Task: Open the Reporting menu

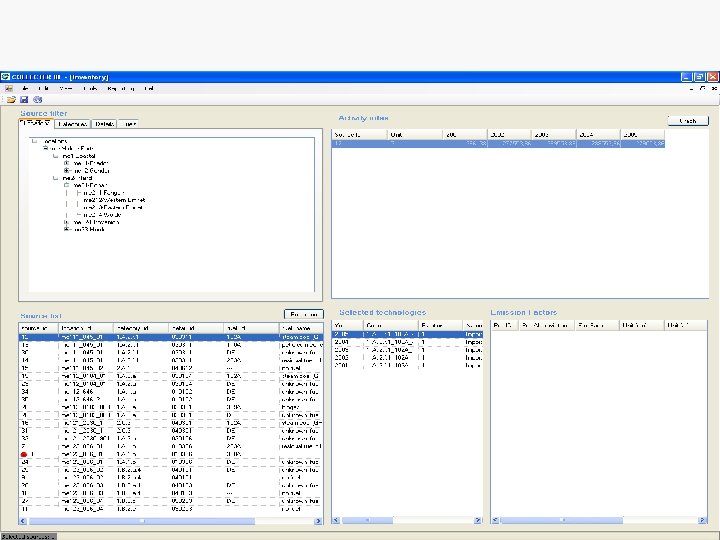Action: [x=121, y=88]
